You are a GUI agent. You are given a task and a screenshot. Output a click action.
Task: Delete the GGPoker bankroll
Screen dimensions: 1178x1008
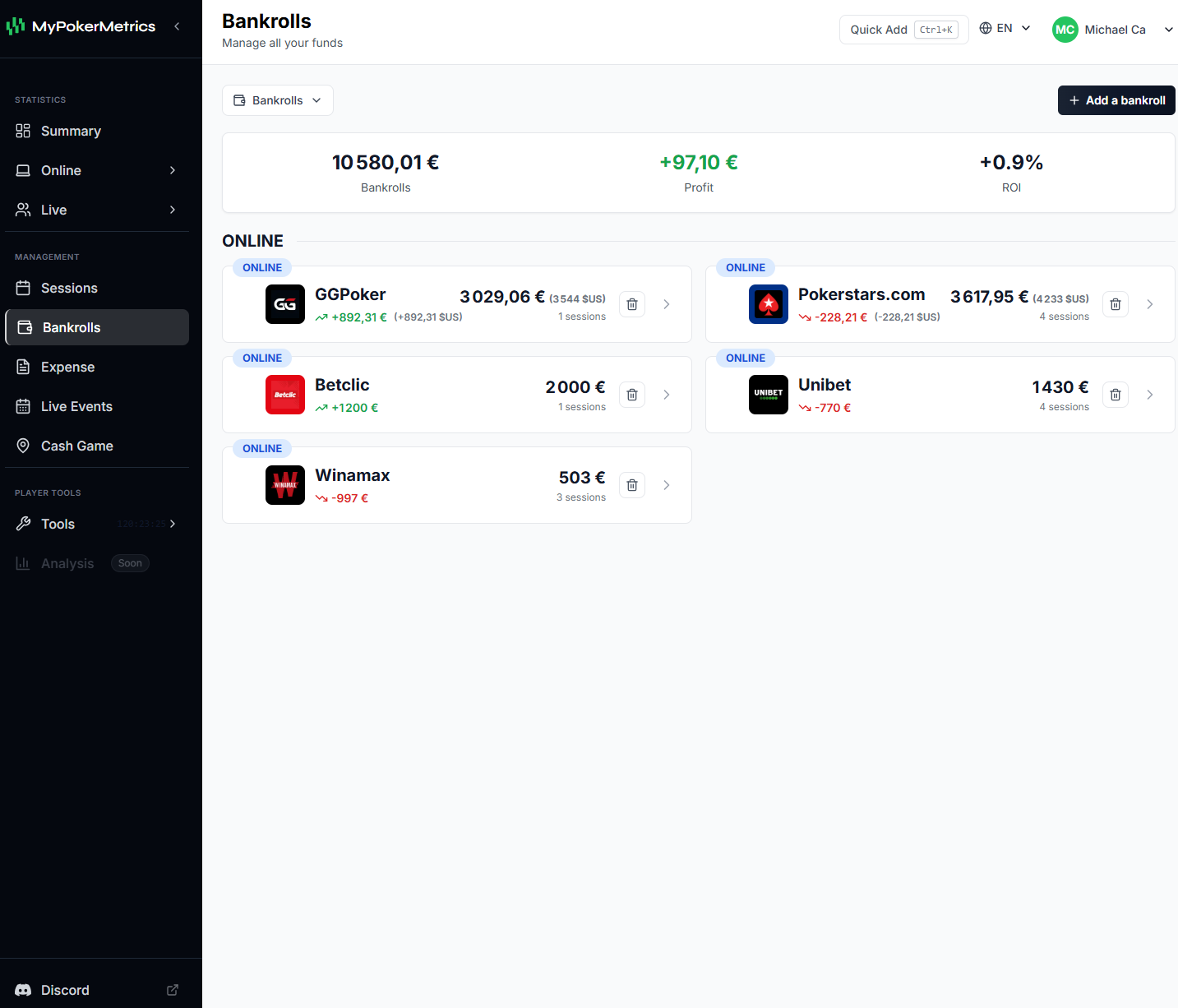click(x=631, y=304)
